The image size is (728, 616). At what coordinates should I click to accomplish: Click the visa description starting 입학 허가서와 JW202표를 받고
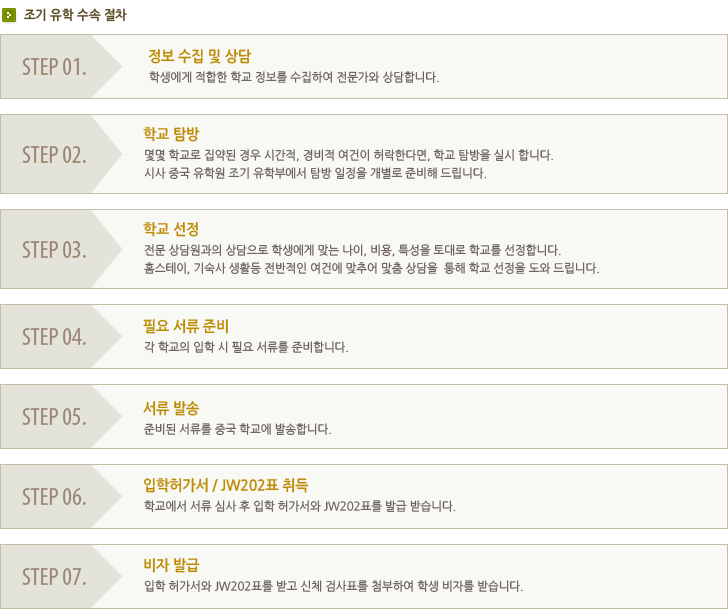pos(333,586)
